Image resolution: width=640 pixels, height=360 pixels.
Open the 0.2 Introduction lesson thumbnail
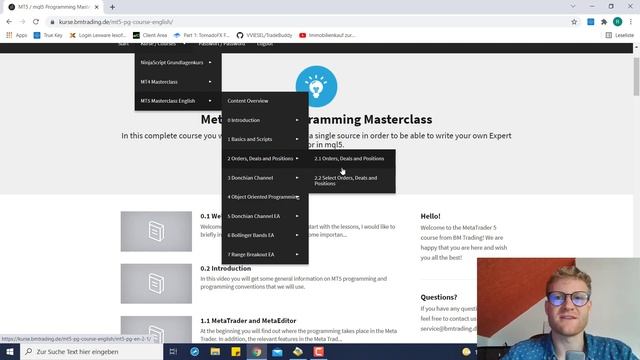(156, 284)
